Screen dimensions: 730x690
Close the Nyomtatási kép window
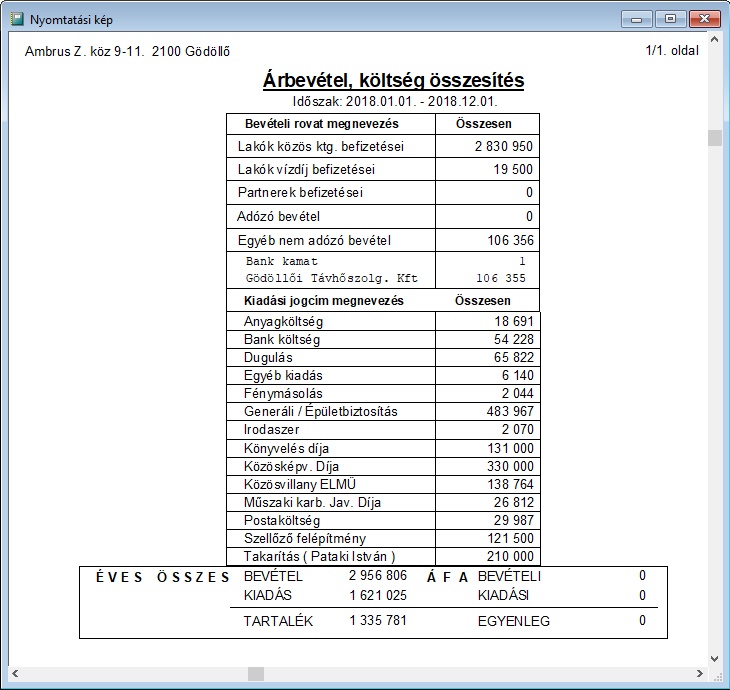pos(704,19)
